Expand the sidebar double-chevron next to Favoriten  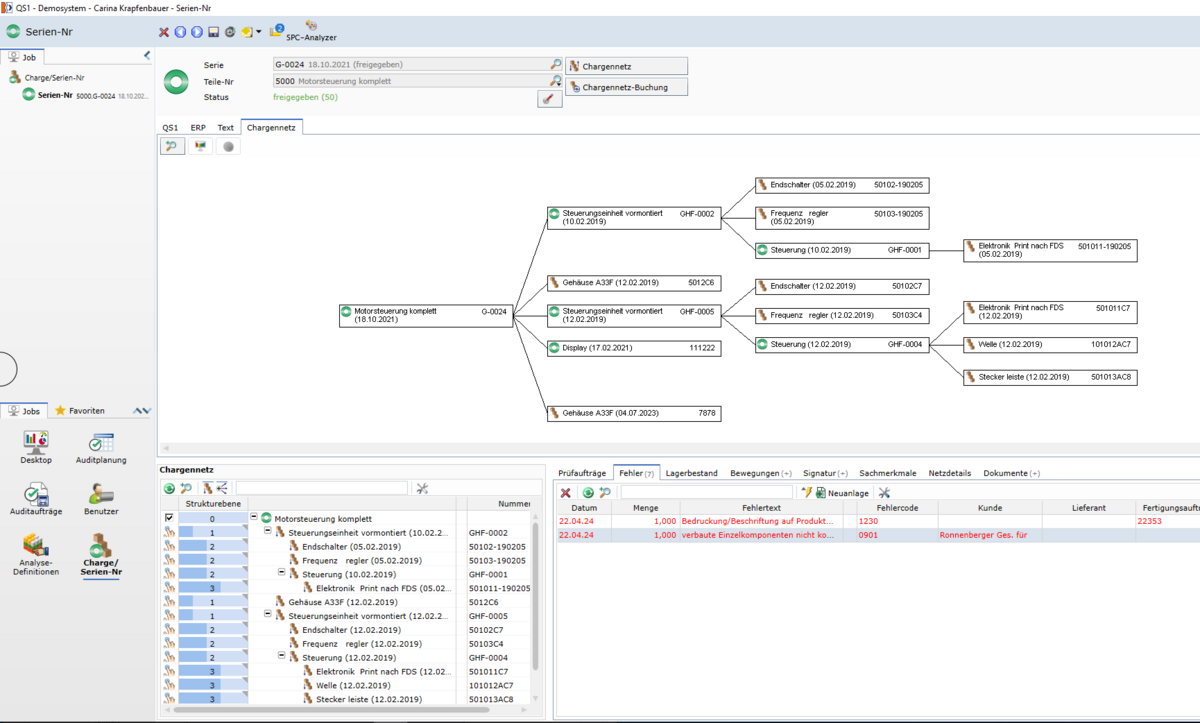click(142, 411)
